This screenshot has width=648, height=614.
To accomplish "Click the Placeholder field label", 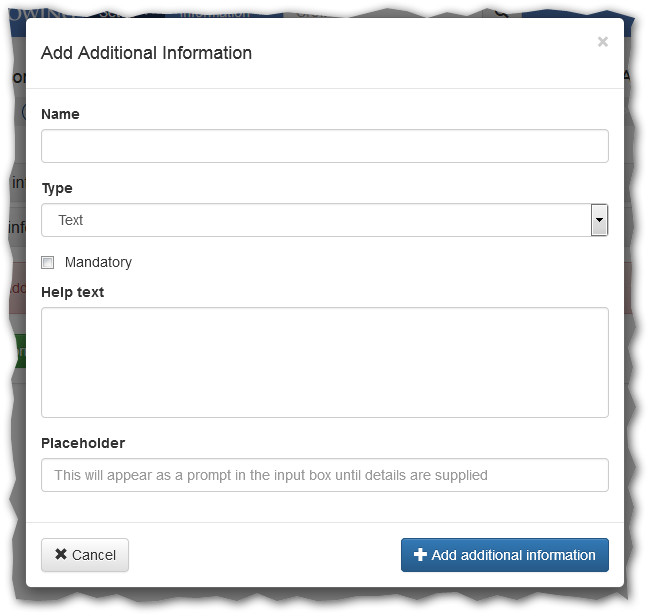I will tap(83, 443).
